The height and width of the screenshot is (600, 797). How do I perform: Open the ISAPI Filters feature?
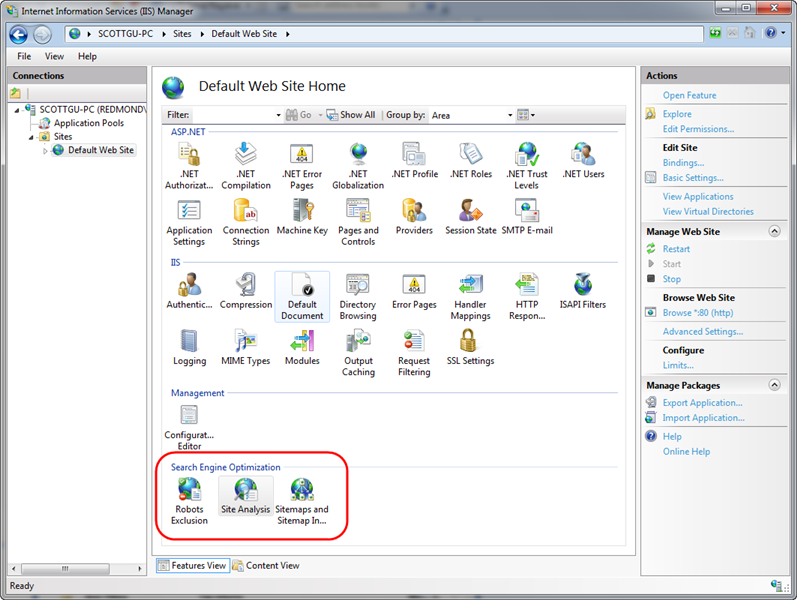coord(583,291)
